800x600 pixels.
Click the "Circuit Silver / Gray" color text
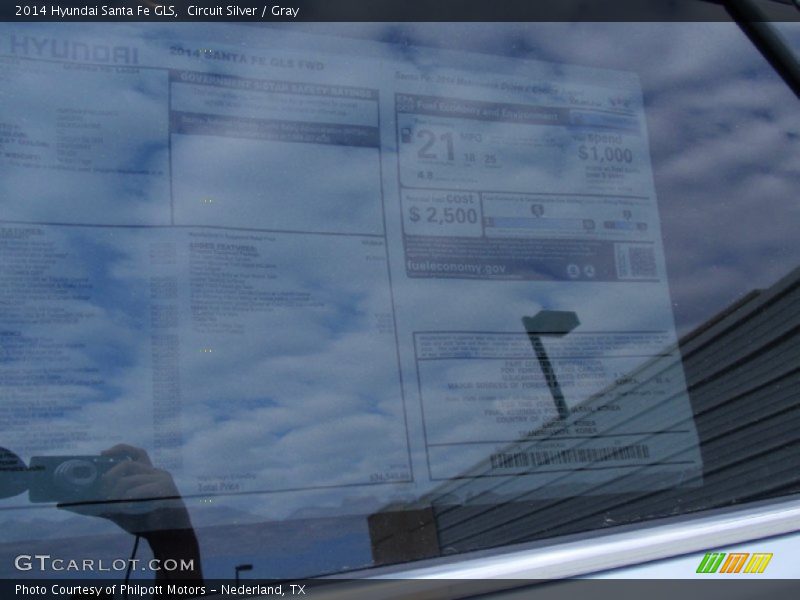coord(243,11)
